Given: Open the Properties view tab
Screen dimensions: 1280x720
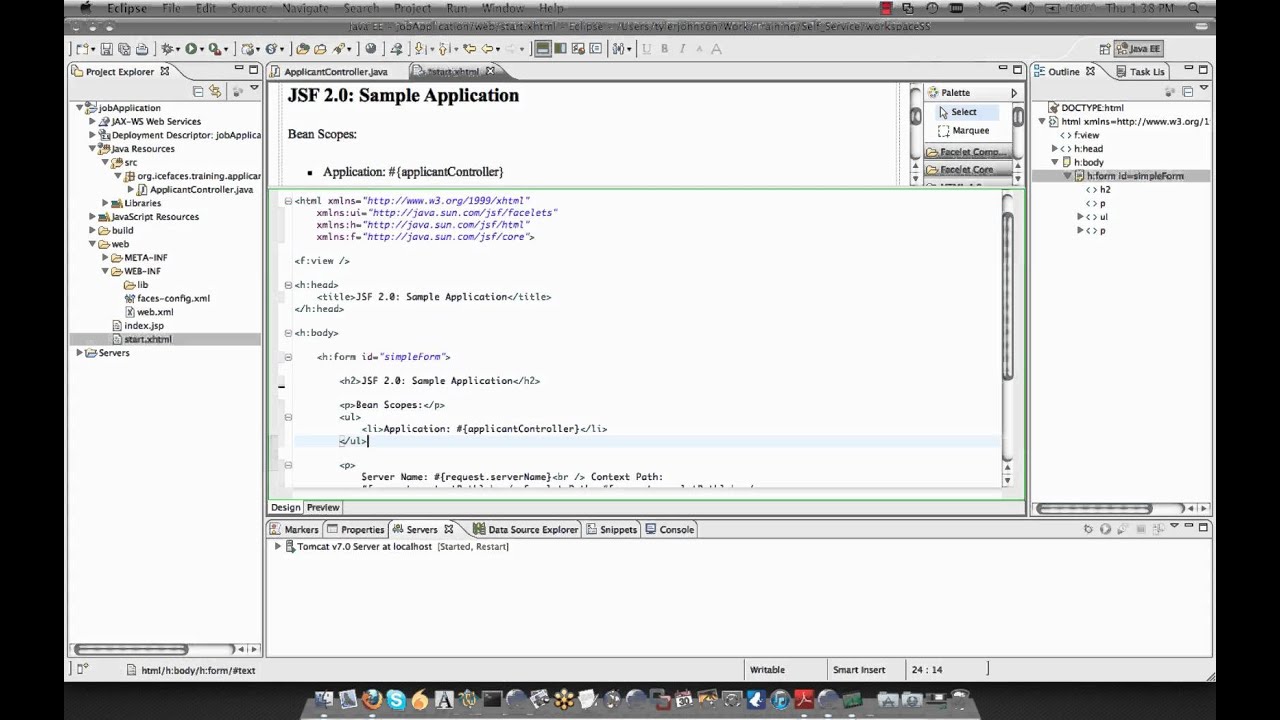Looking at the screenshot, I should [x=355, y=530].
